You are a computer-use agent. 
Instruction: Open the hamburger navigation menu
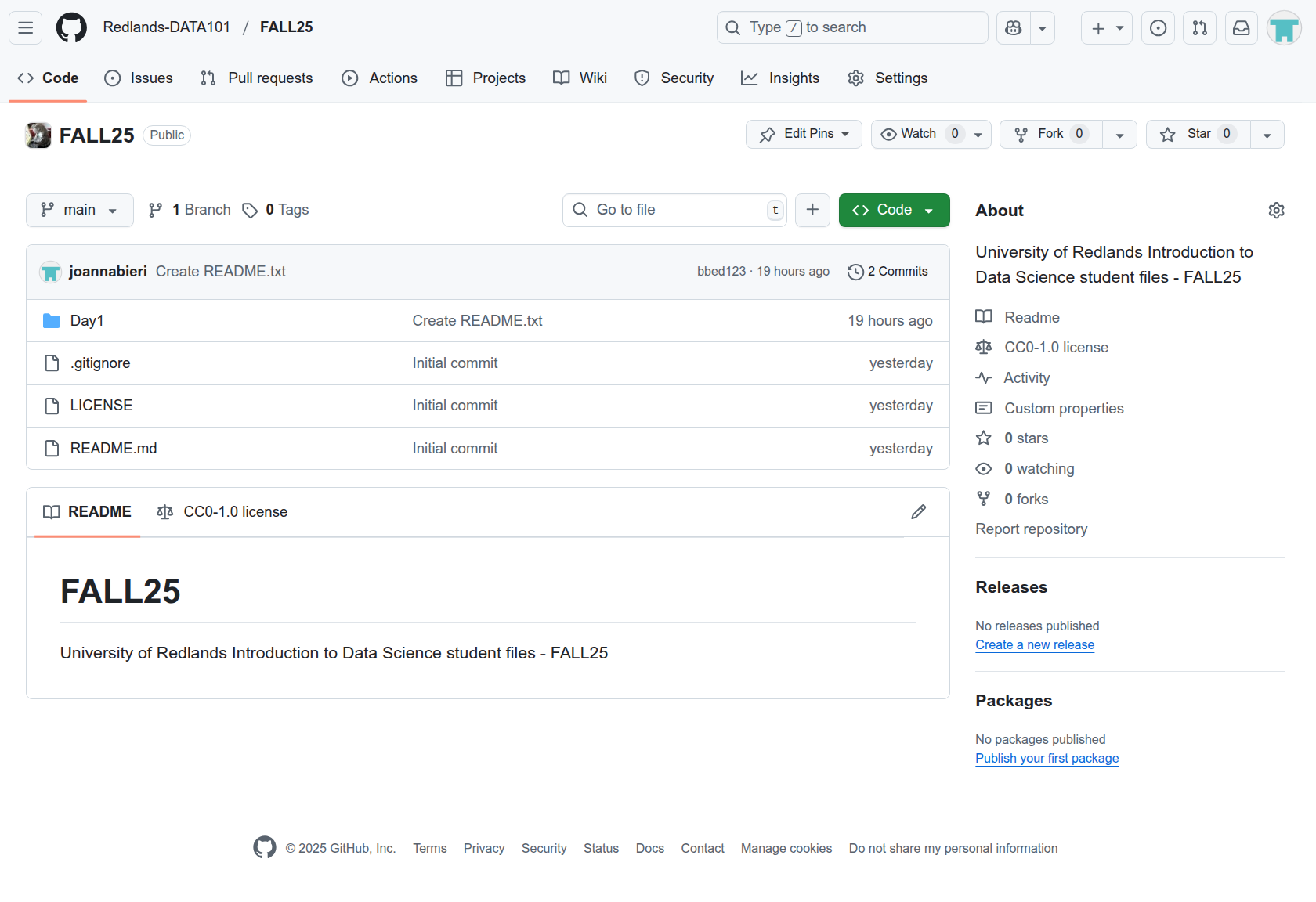pyautogui.click(x=25, y=28)
